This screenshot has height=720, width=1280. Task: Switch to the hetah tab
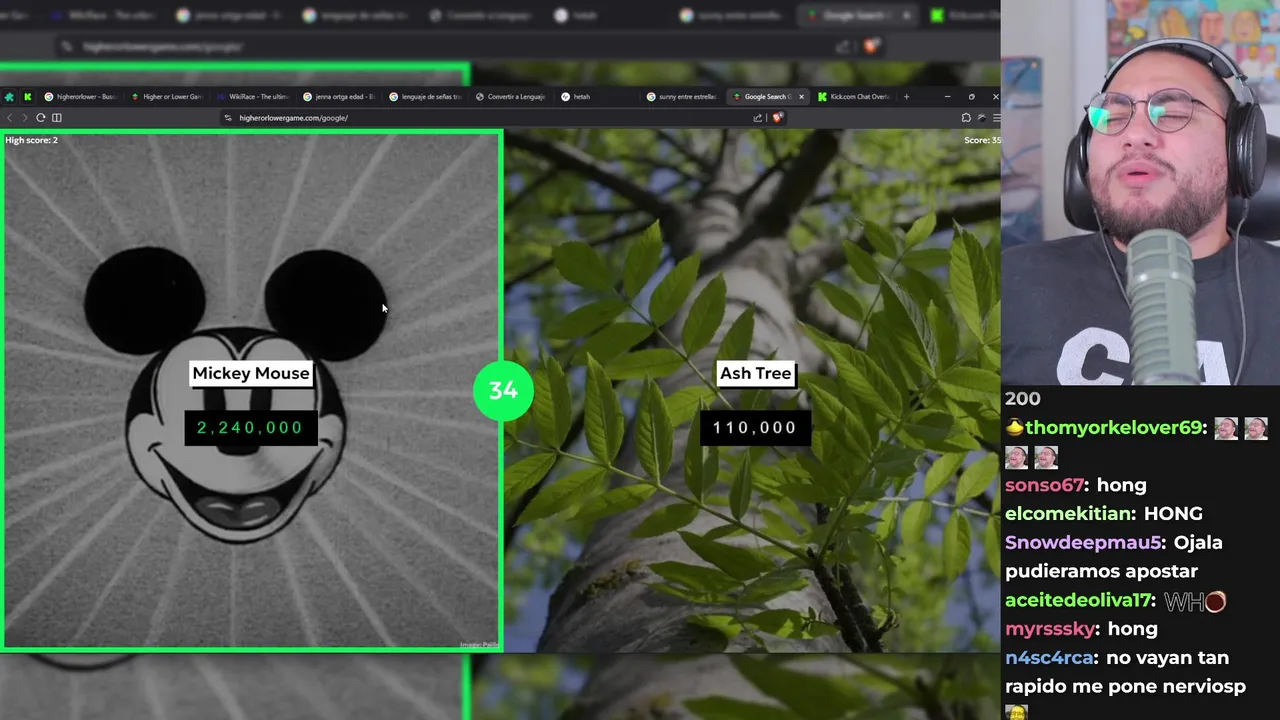597,97
